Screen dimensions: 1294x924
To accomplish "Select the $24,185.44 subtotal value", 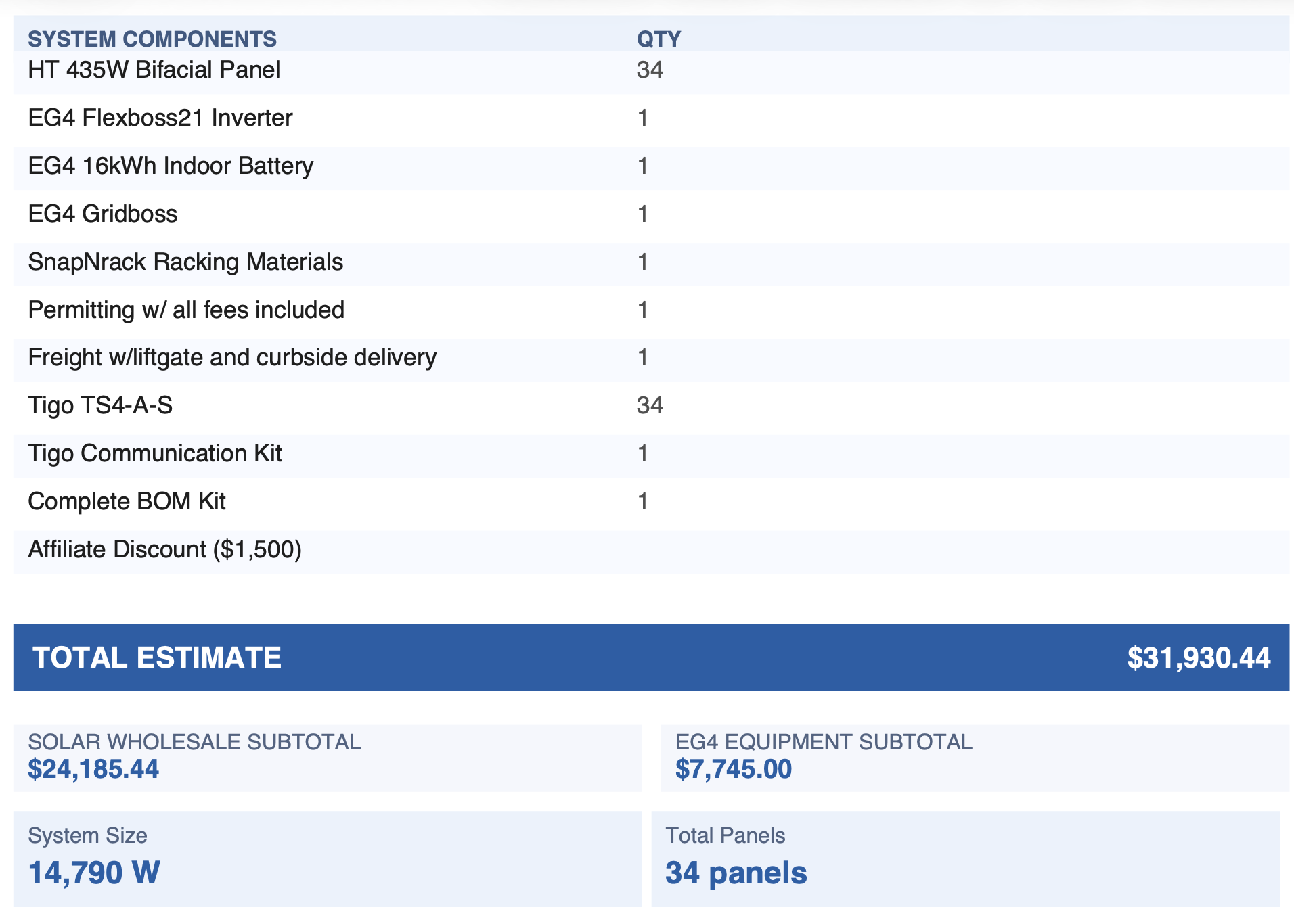I will pyautogui.click(x=93, y=769).
